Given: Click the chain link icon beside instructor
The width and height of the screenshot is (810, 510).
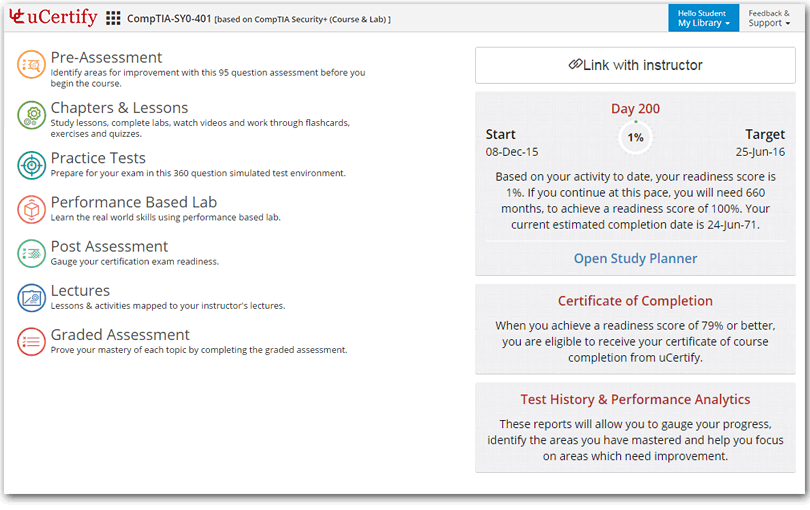Looking at the screenshot, I should (575, 64).
